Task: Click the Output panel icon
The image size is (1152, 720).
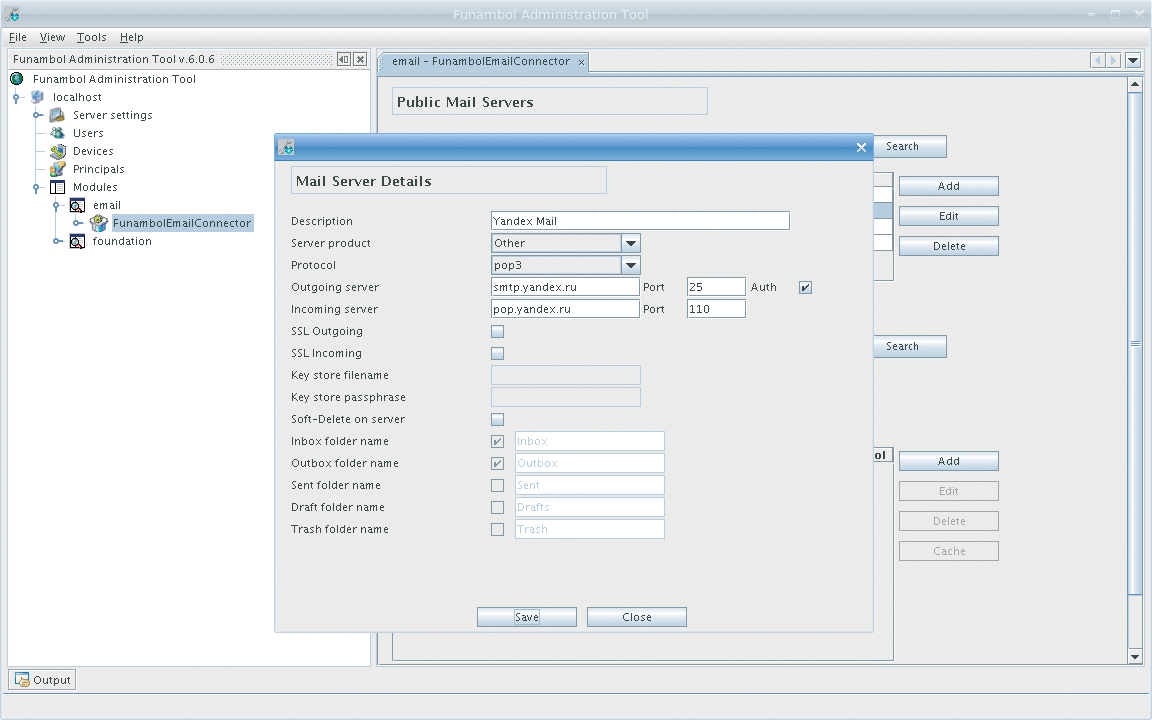Action: [x=22, y=680]
